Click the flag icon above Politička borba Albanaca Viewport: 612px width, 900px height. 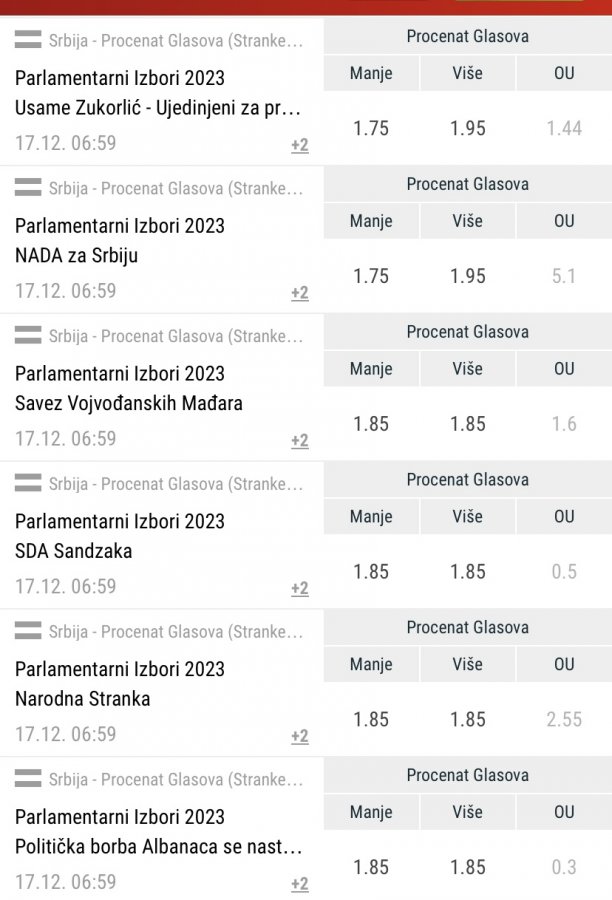[x=28, y=779]
